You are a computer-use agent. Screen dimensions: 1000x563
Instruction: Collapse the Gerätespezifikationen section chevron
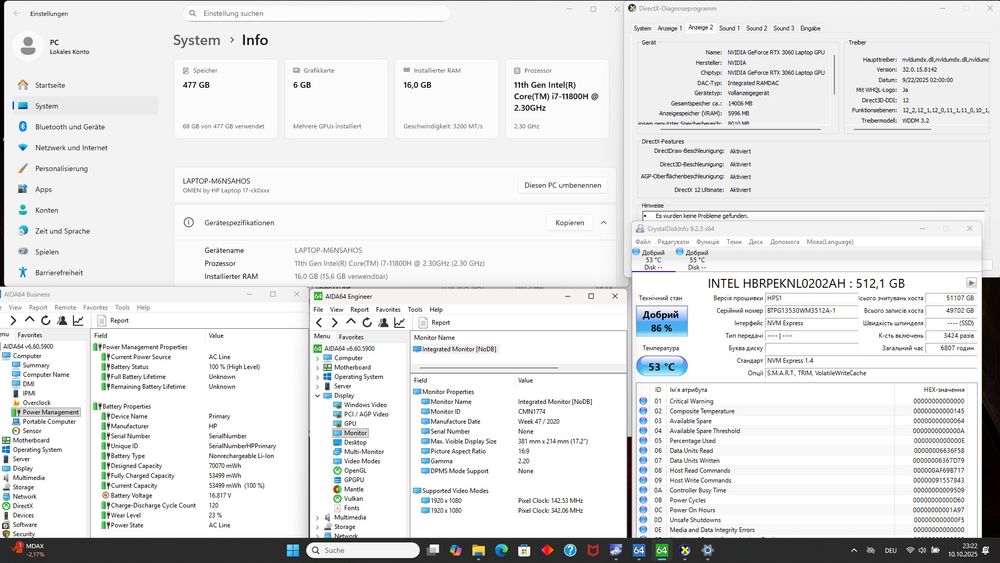pos(603,223)
